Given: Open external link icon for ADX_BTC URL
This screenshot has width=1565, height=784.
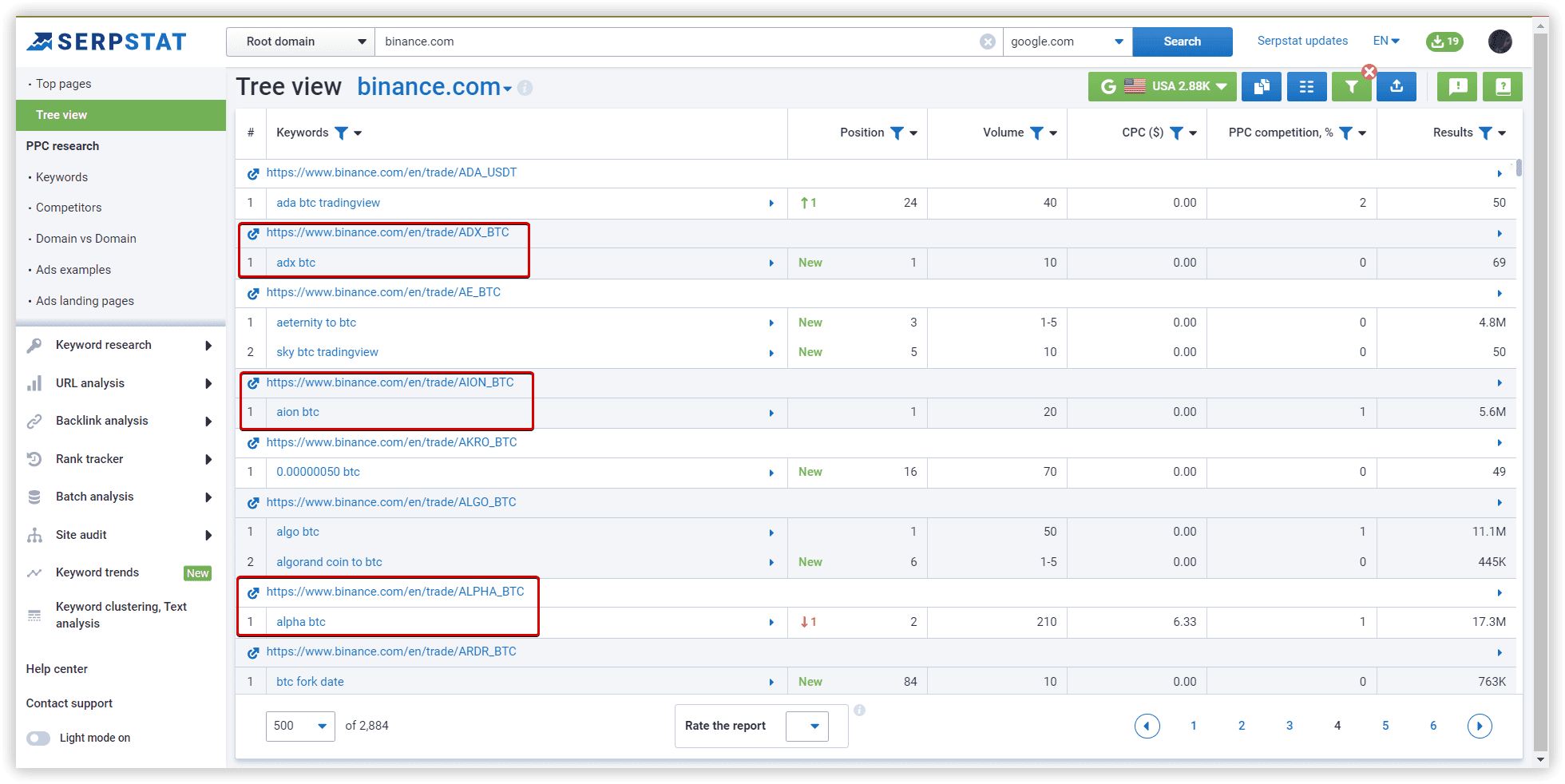Looking at the screenshot, I should pos(253,233).
